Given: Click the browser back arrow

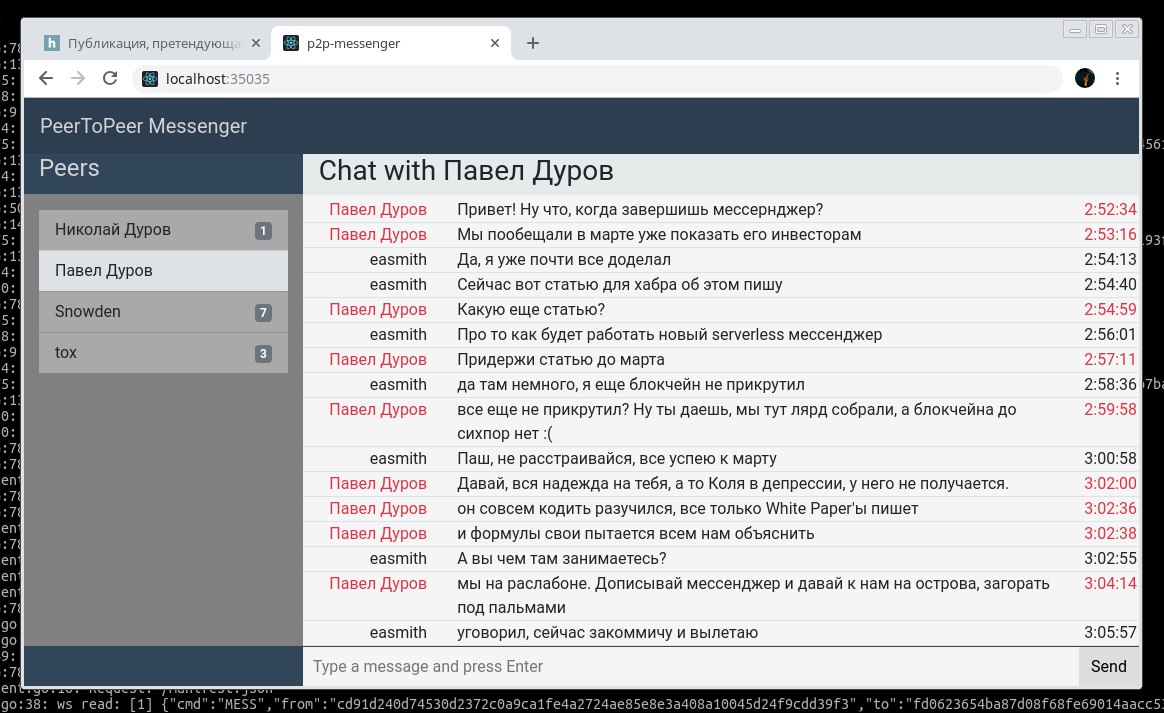Looking at the screenshot, I should [x=46, y=79].
